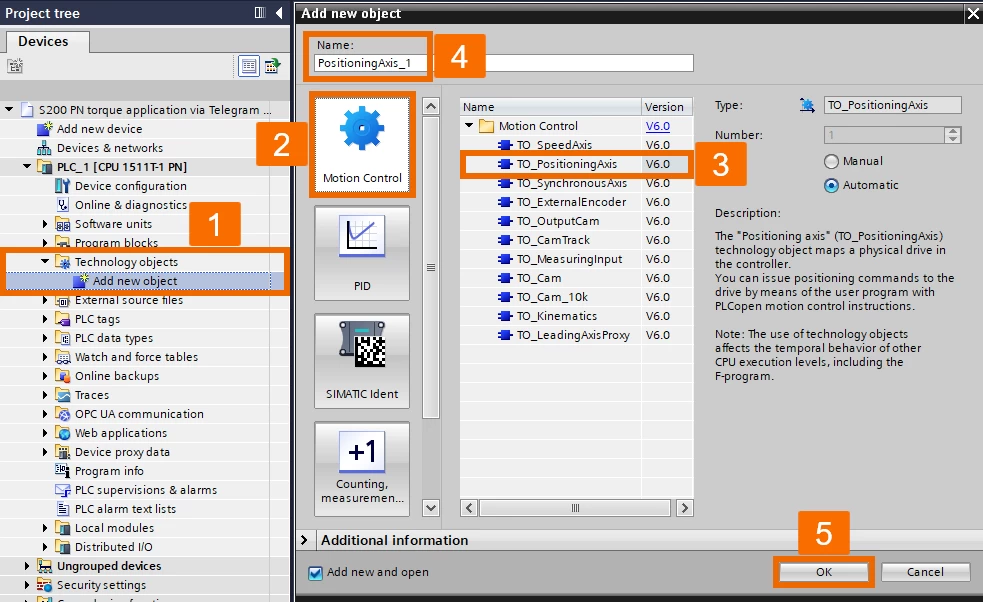Screen dimensions: 983x602
Task: Click the scroll down arrow beside the category buttons
Action: pos(431,508)
